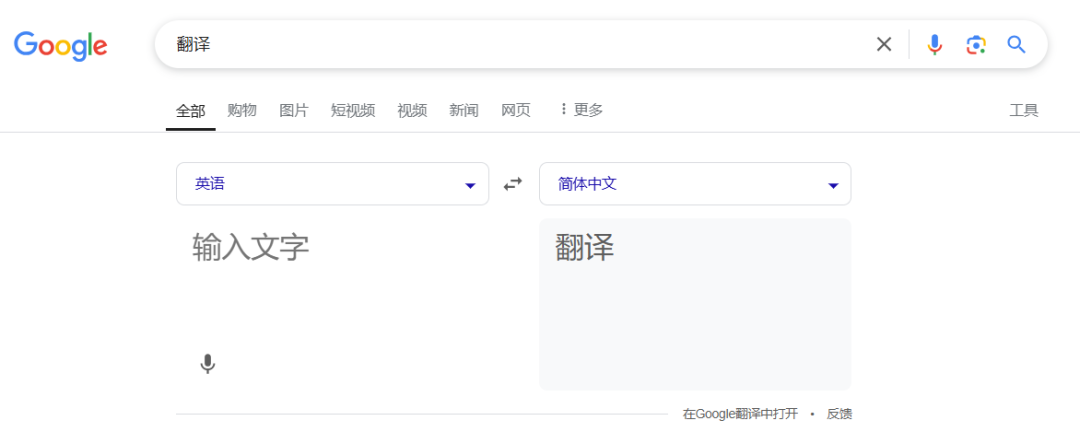Open the 英语 source language dropdown
Image resolution: width=1080 pixels, height=444 pixels.
333,184
